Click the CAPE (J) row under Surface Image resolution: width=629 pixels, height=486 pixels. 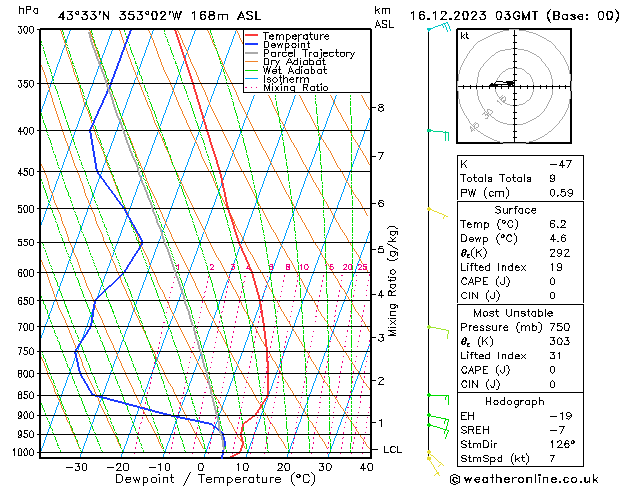[480, 281]
